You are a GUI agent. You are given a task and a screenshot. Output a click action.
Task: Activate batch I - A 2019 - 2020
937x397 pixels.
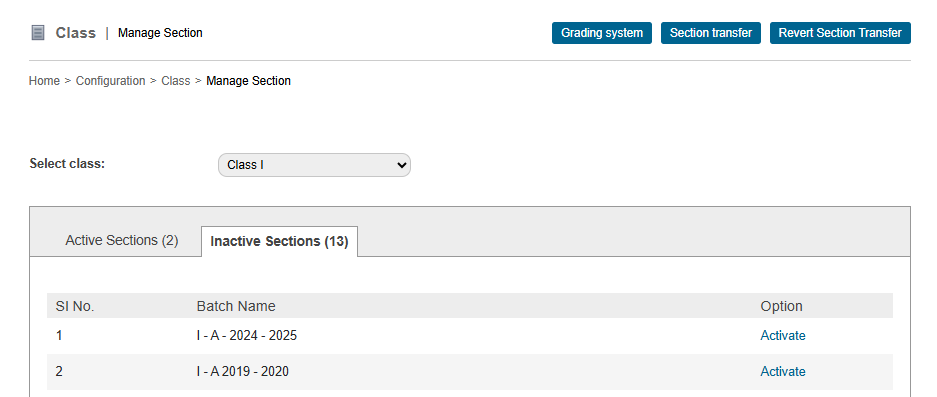pos(783,372)
